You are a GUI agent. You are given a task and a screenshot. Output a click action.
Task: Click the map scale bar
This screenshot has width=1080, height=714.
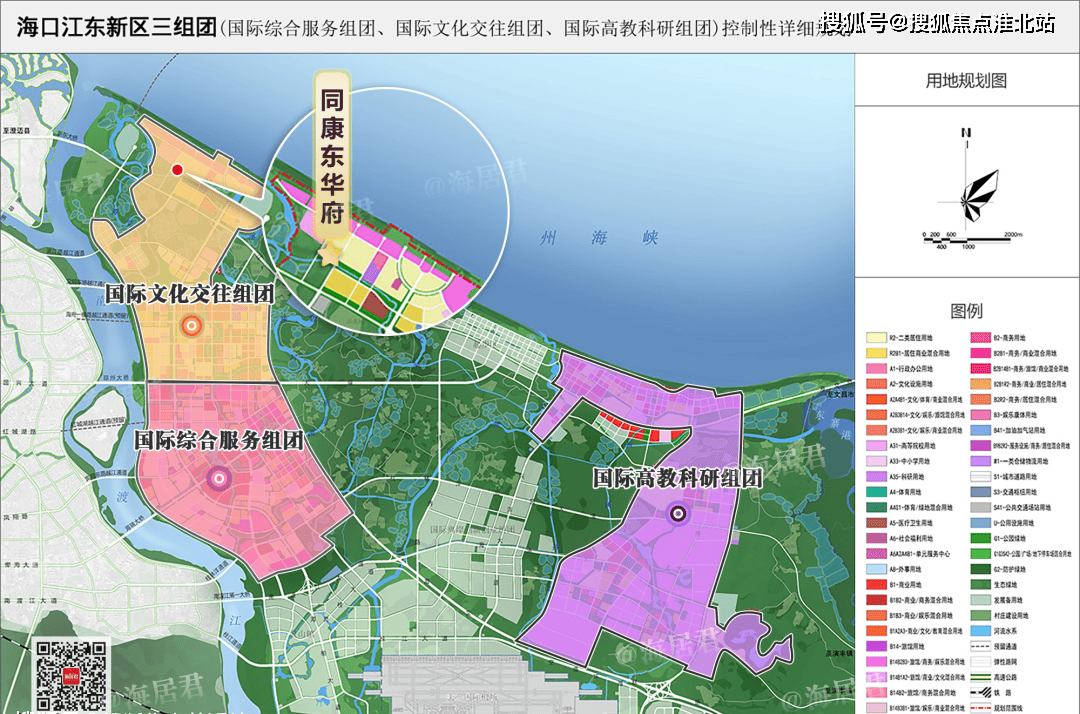pyautogui.click(x=967, y=238)
